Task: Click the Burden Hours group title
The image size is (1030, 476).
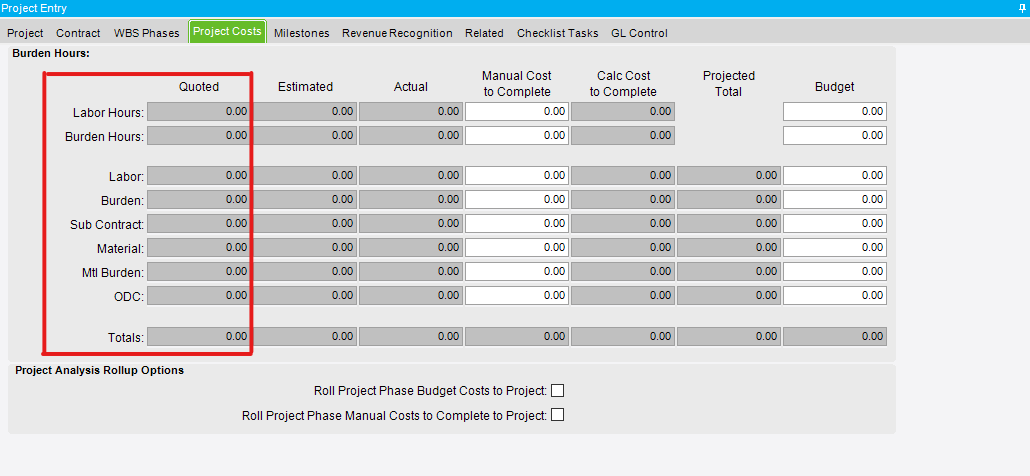Action: coord(51,54)
